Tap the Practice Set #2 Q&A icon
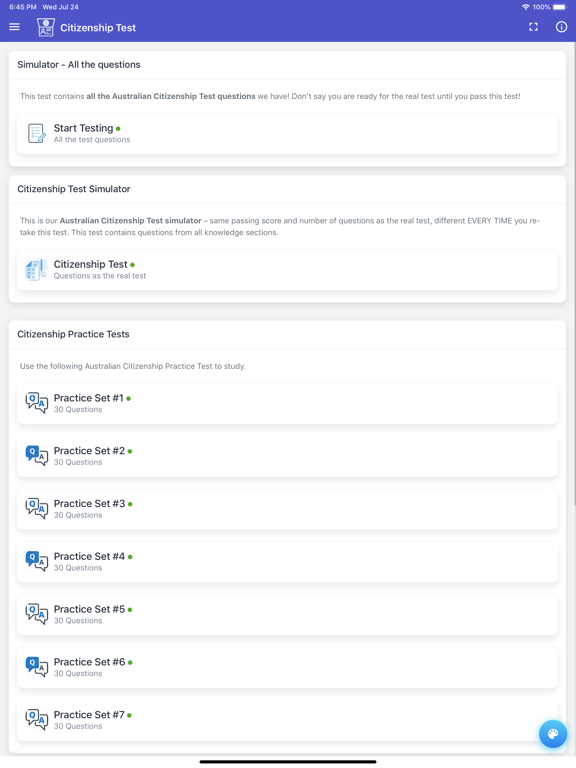Screen dimensions: 576x768 click(37, 456)
